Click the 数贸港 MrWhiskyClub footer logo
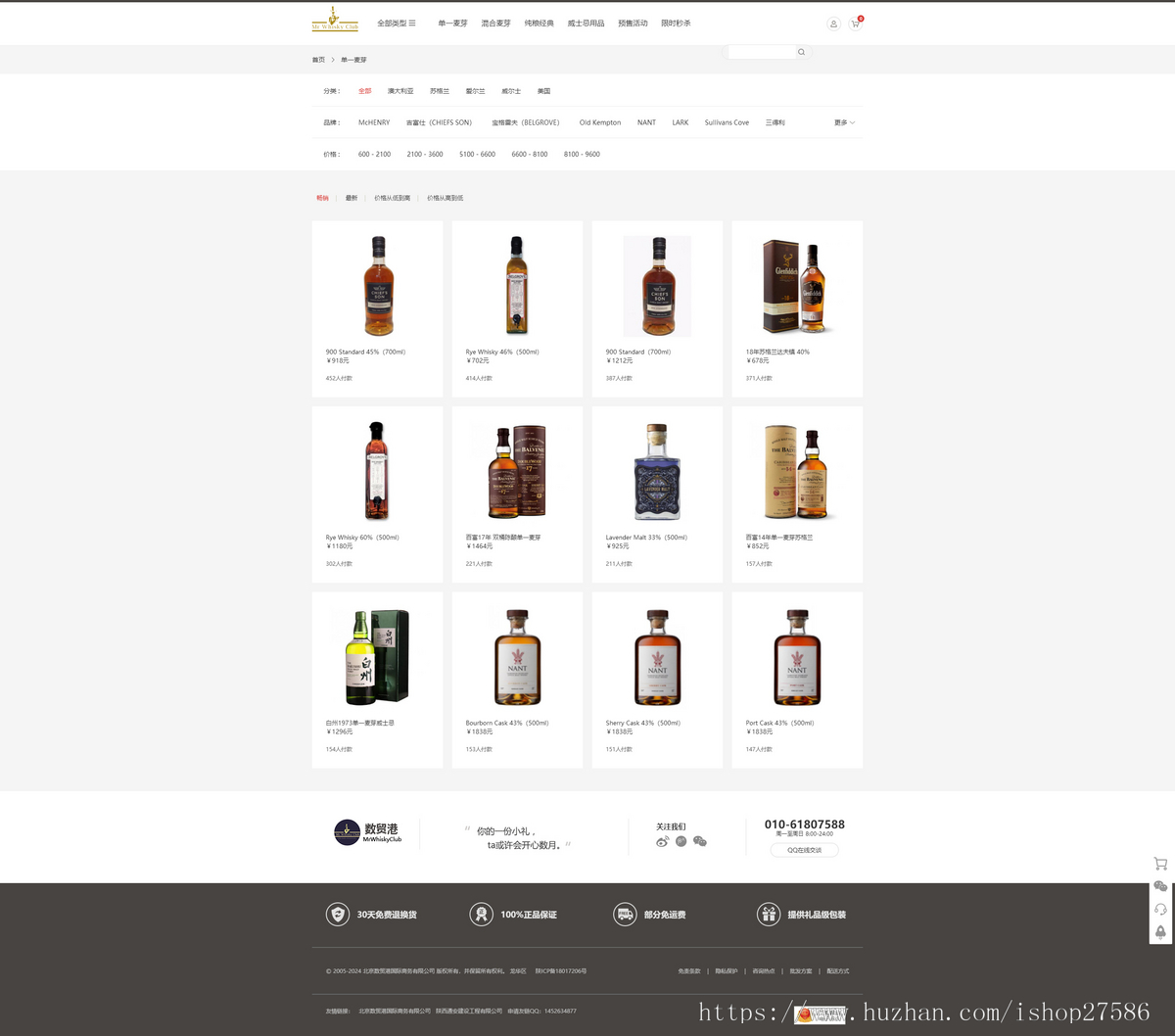 (368, 832)
